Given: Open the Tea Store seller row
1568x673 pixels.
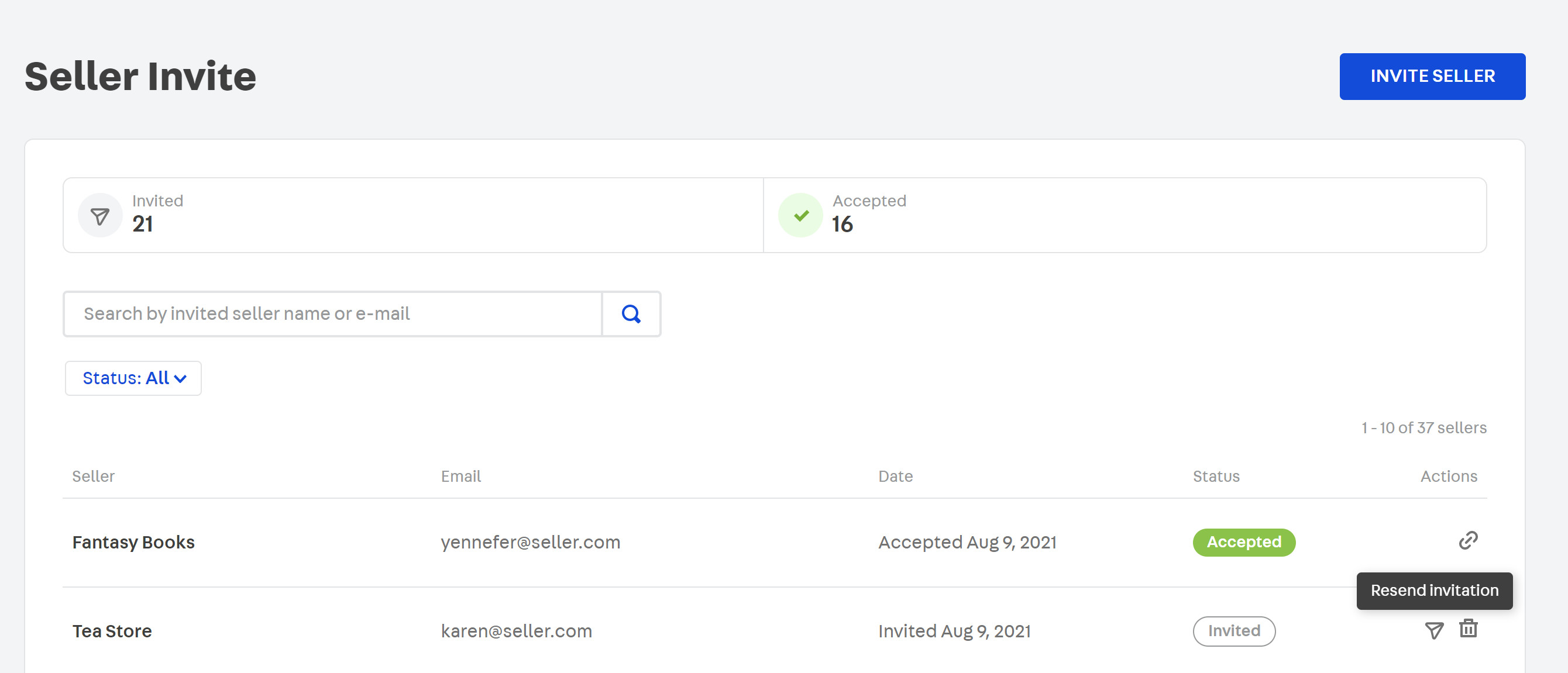Looking at the screenshot, I should tap(112, 631).
